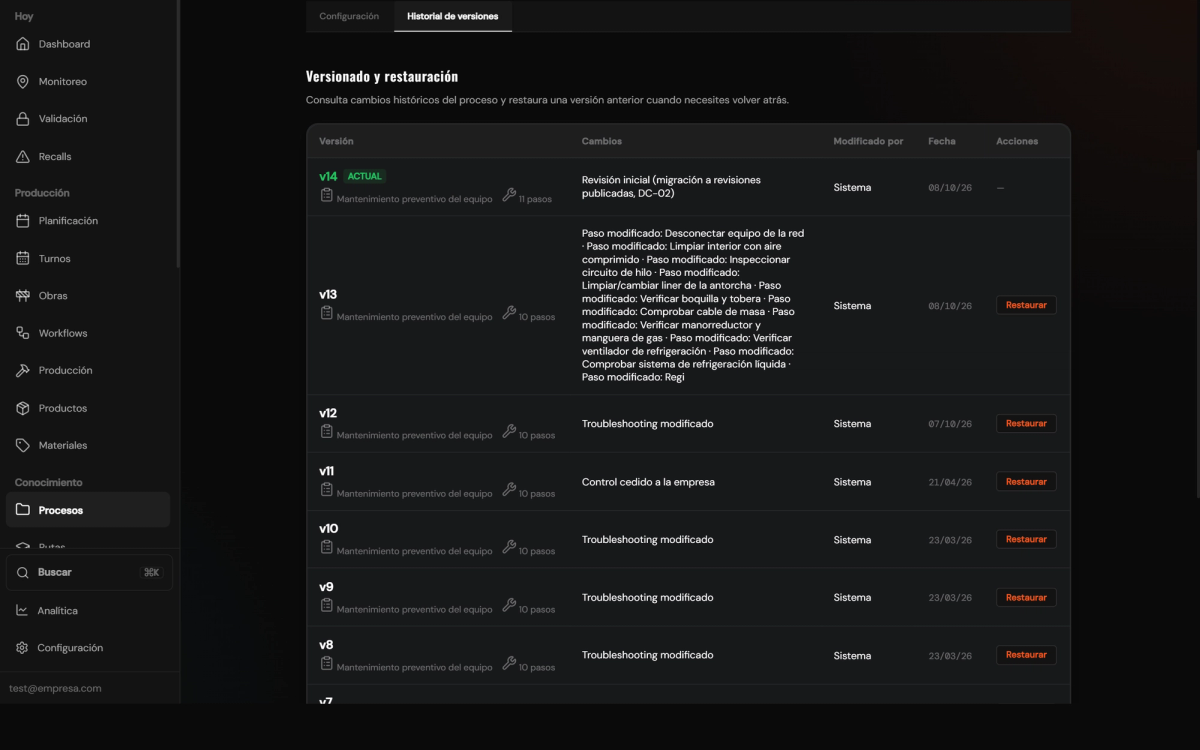Click the Productos box icon

pyautogui.click(x=23, y=408)
